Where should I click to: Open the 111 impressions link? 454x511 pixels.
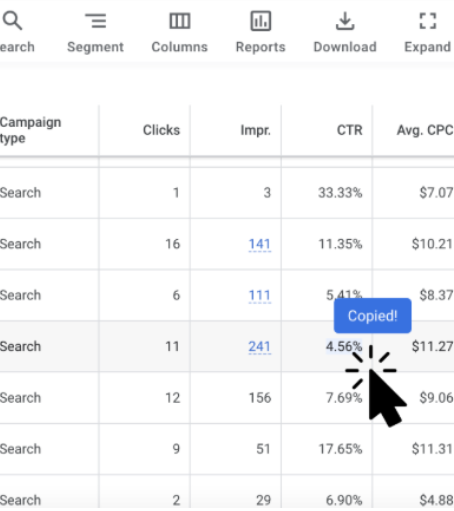click(x=260, y=296)
